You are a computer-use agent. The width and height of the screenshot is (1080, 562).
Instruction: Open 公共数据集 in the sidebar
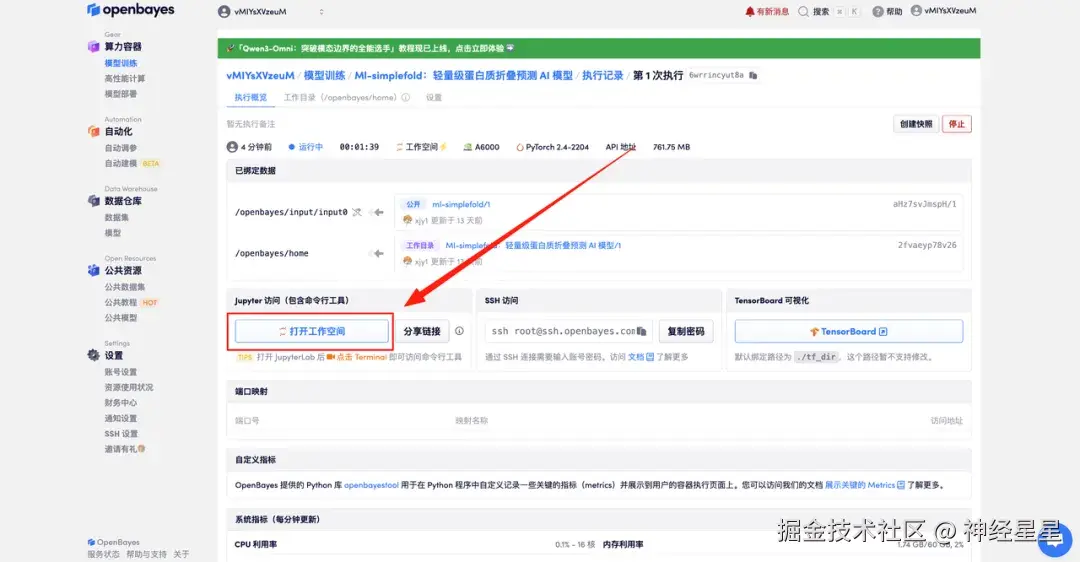coord(125,287)
